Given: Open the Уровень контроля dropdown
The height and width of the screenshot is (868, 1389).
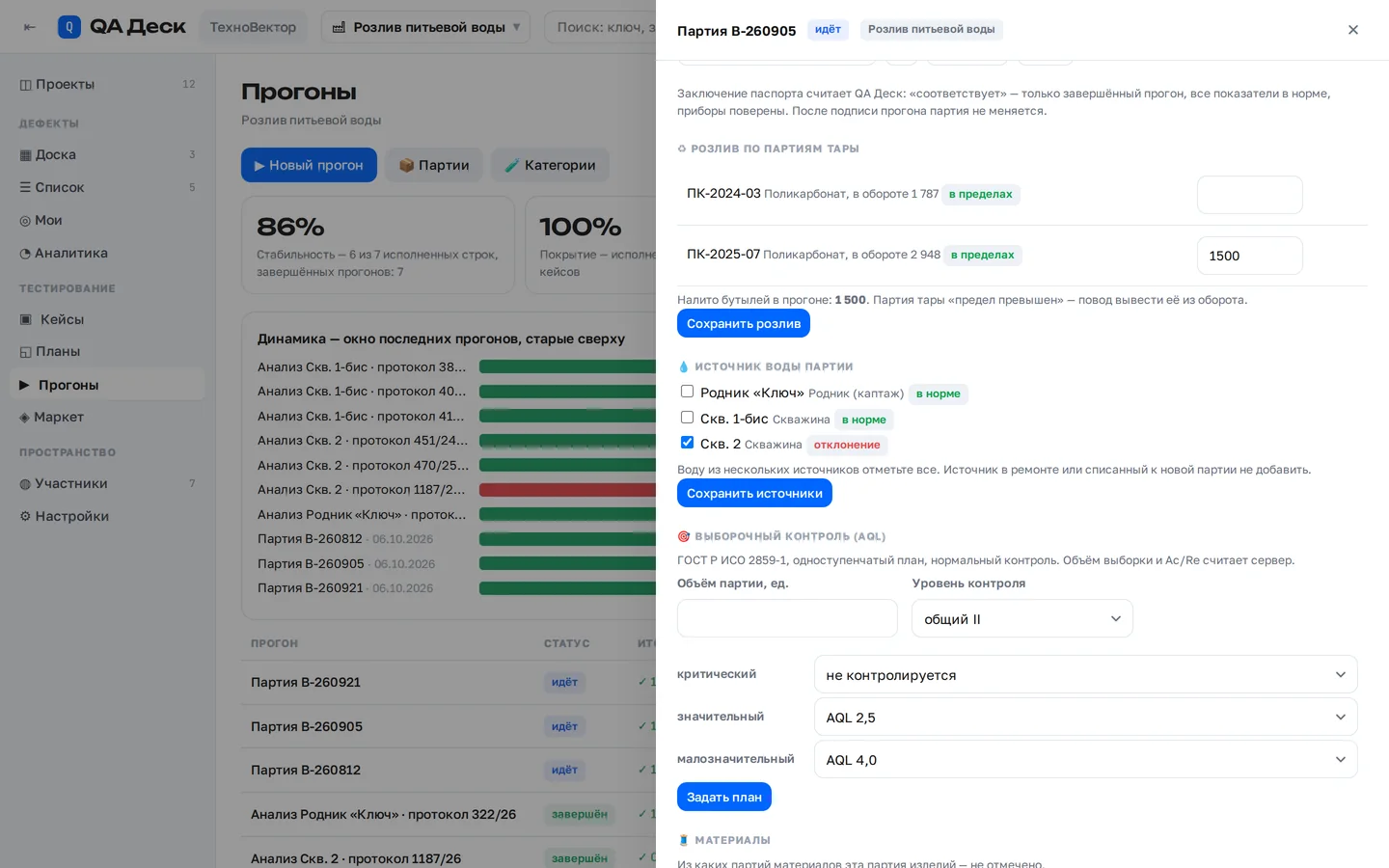Looking at the screenshot, I should (1022, 618).
